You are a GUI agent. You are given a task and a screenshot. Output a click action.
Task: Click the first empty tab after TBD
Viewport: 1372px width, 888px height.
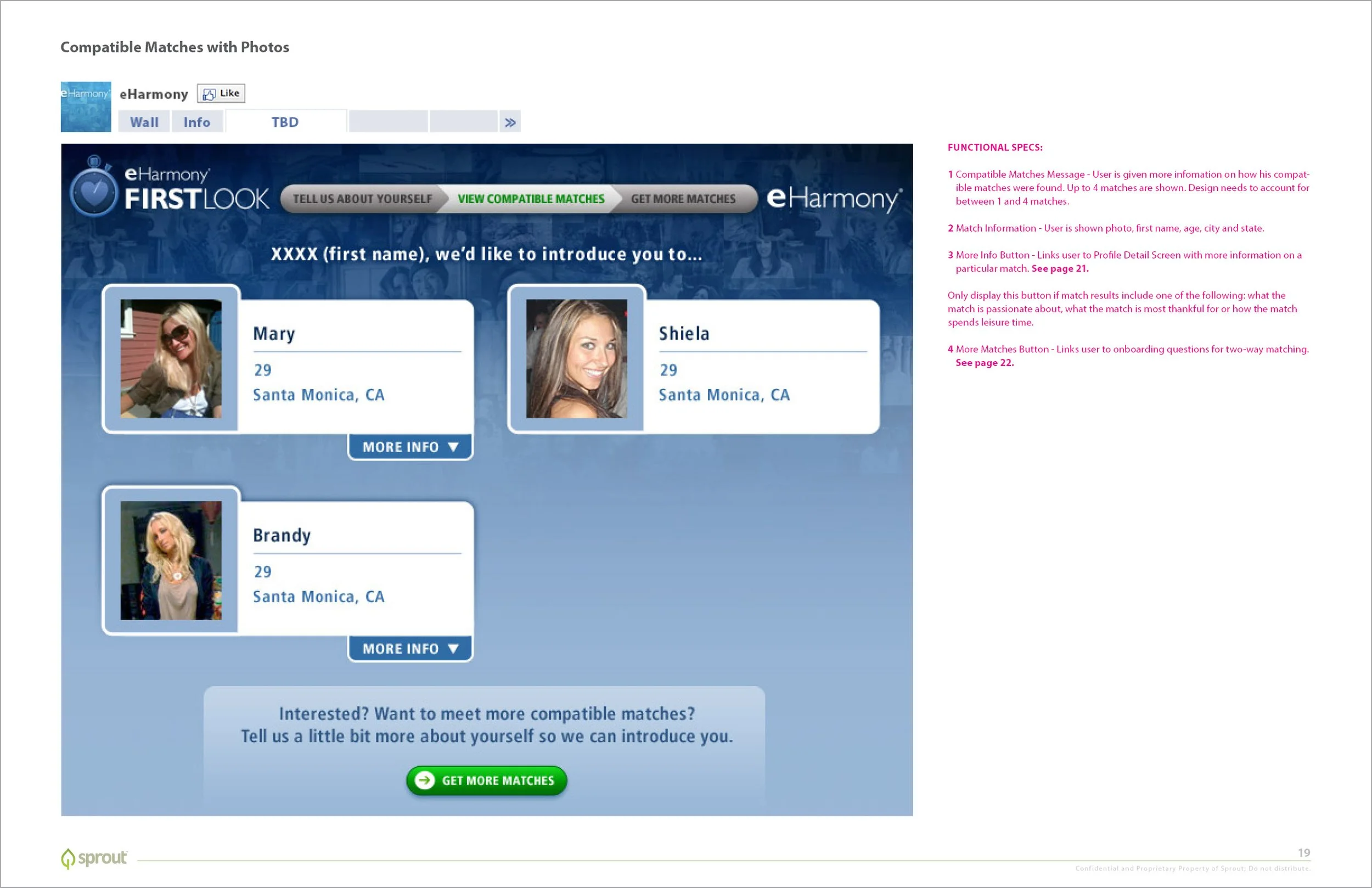[x=388, y=122]
